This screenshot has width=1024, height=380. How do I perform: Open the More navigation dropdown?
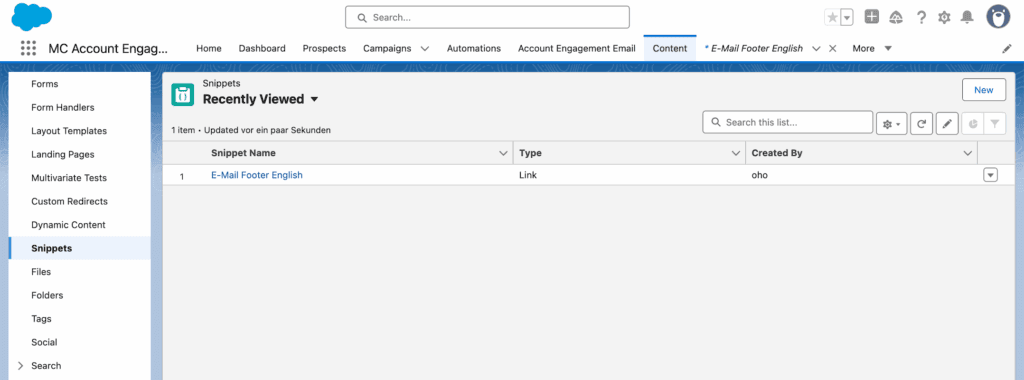tap(872, 48)
